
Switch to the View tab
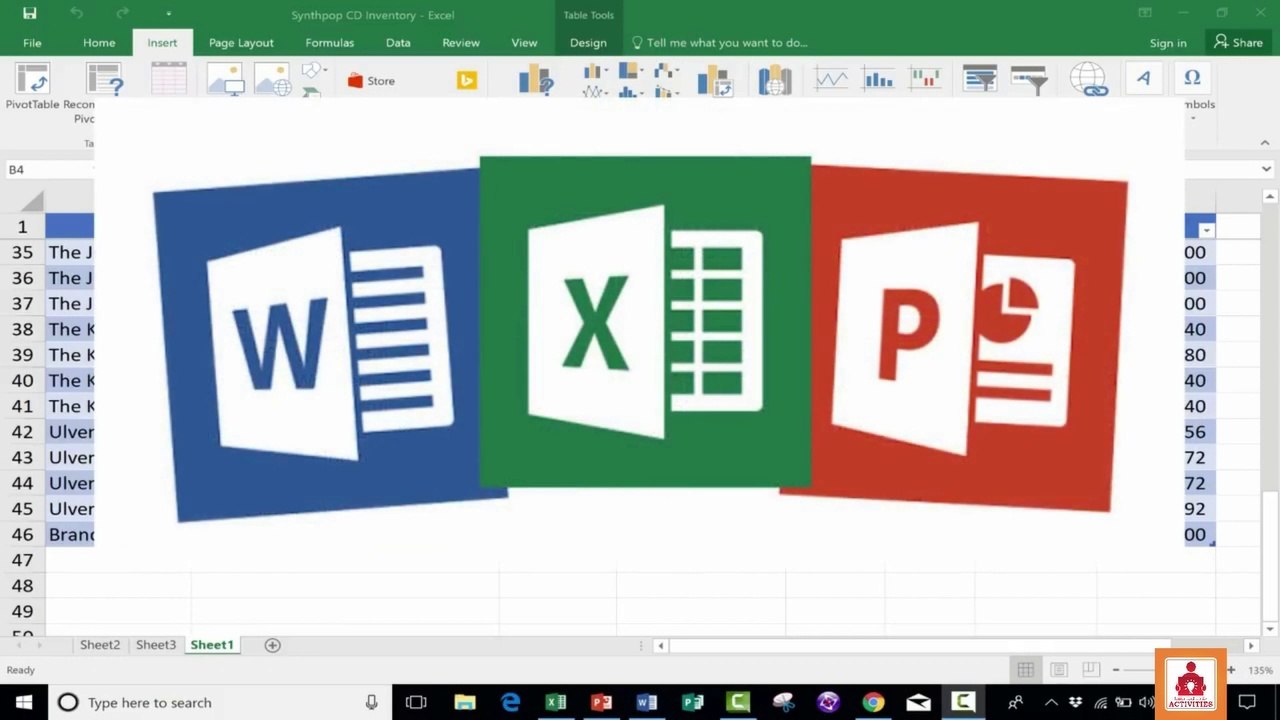[x=524, y=43]
